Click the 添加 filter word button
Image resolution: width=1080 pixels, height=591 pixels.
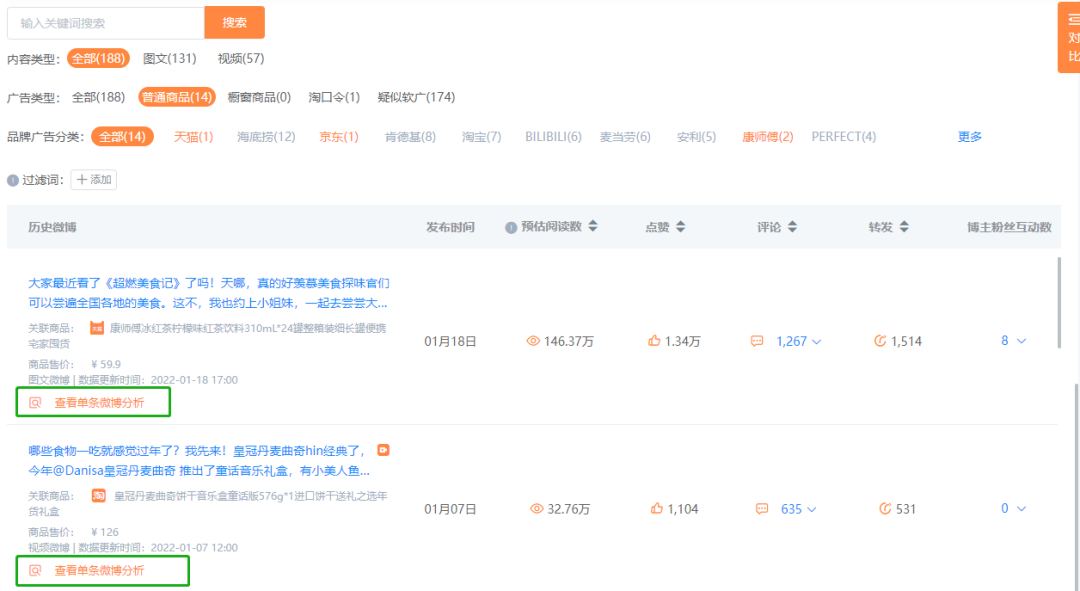[x=93, y=180]
